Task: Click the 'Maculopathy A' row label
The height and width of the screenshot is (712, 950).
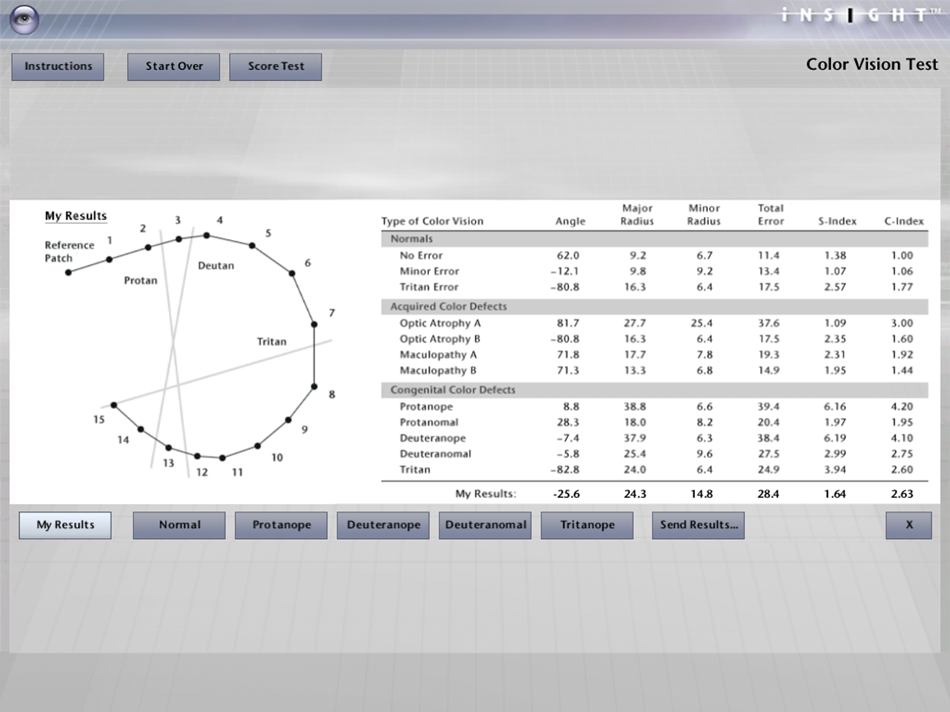Action: tap(438, 355)
